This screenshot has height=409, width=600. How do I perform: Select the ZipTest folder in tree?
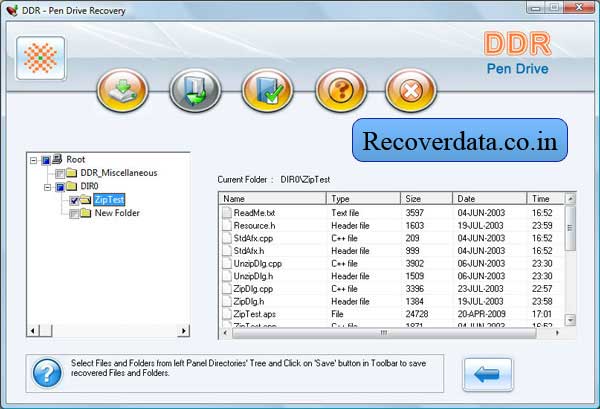(109, 200)
